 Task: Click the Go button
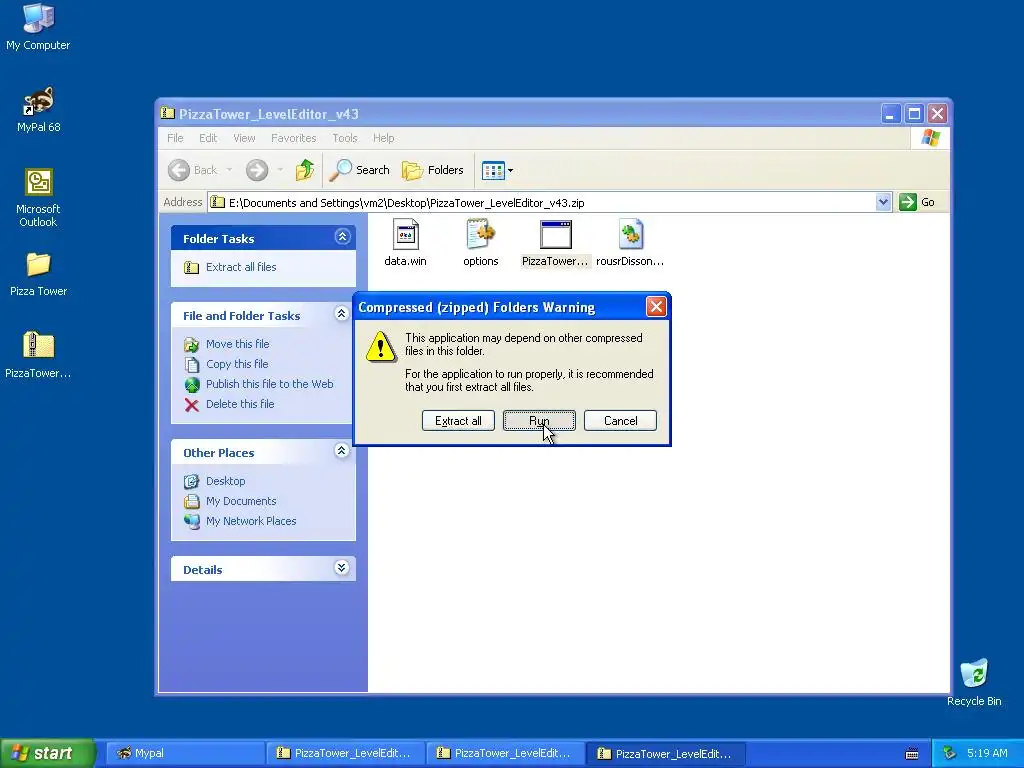click(x=918, y=202)
